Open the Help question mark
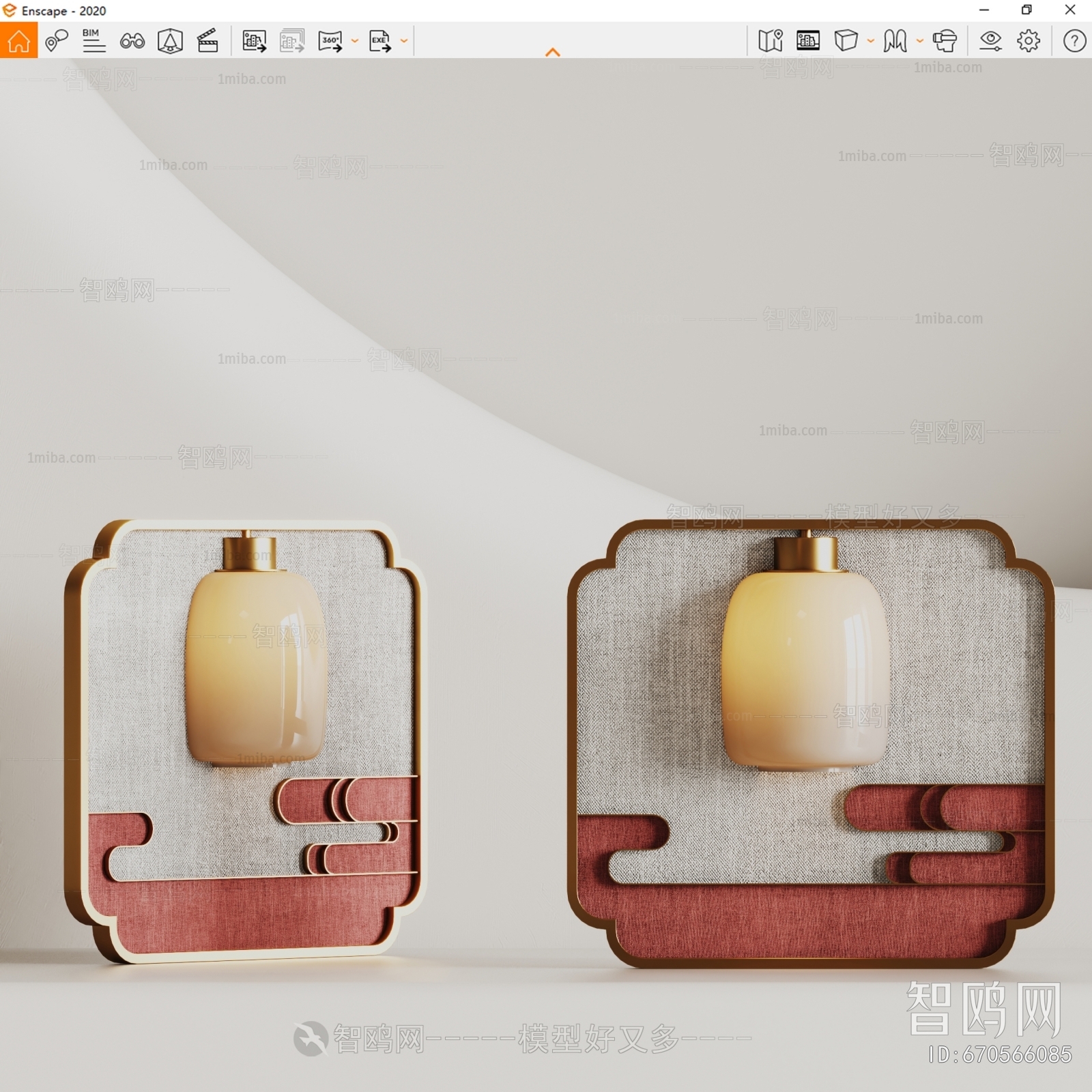Image resolution: width=1092 pixels, height=1092 pixels. pos(1074,41)
